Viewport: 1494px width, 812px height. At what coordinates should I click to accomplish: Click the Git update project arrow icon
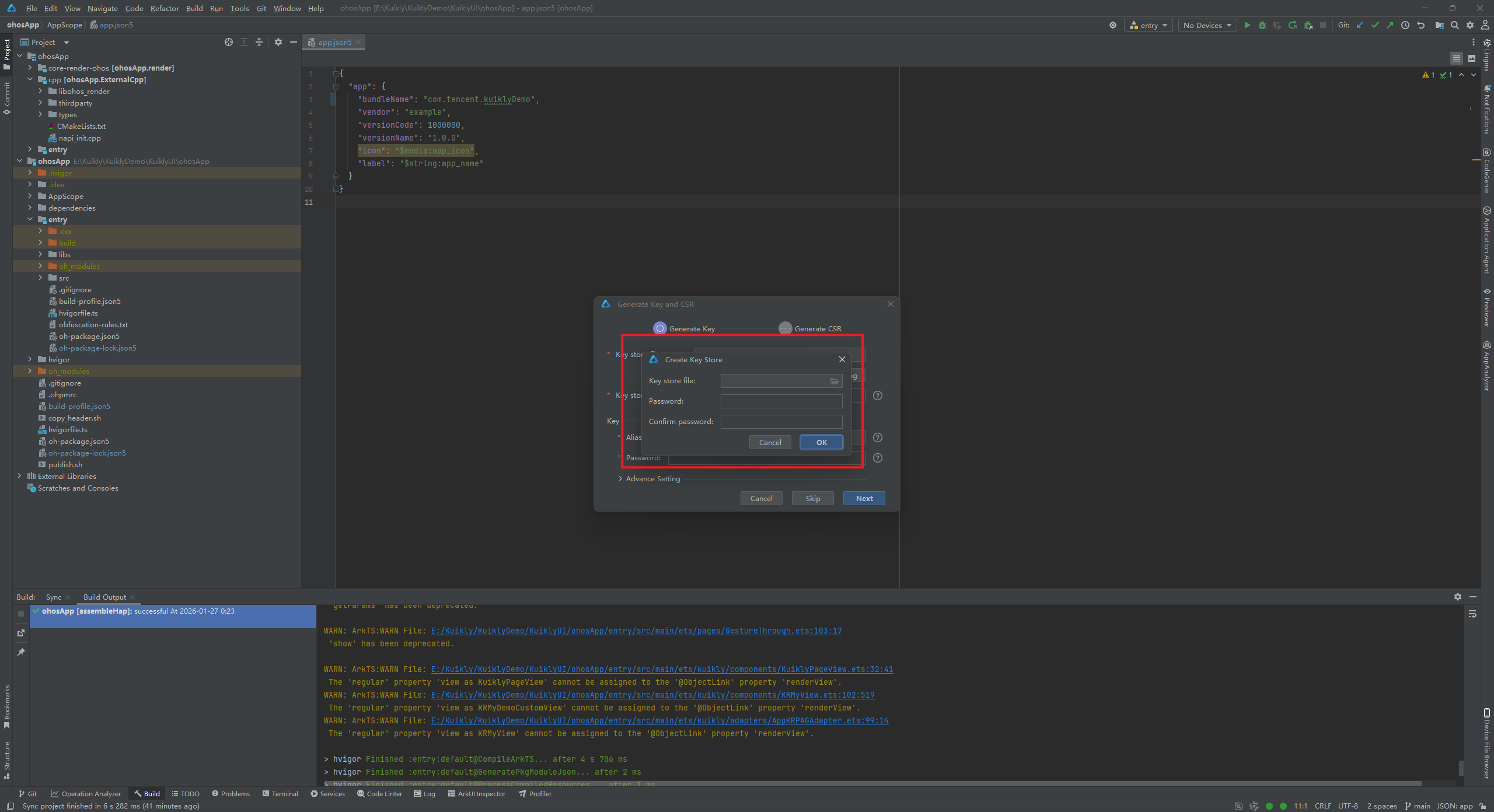click(1360, 25)
